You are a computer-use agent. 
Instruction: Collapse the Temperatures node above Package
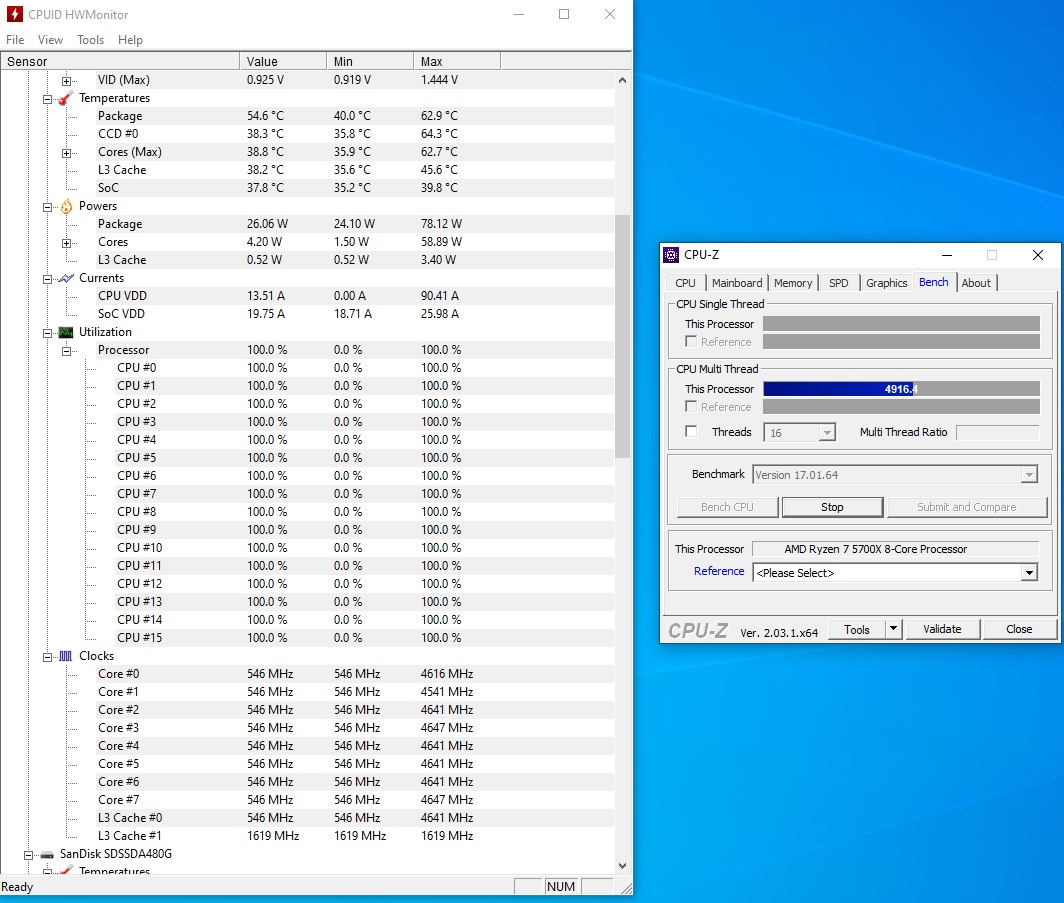[x=48, y=99]
